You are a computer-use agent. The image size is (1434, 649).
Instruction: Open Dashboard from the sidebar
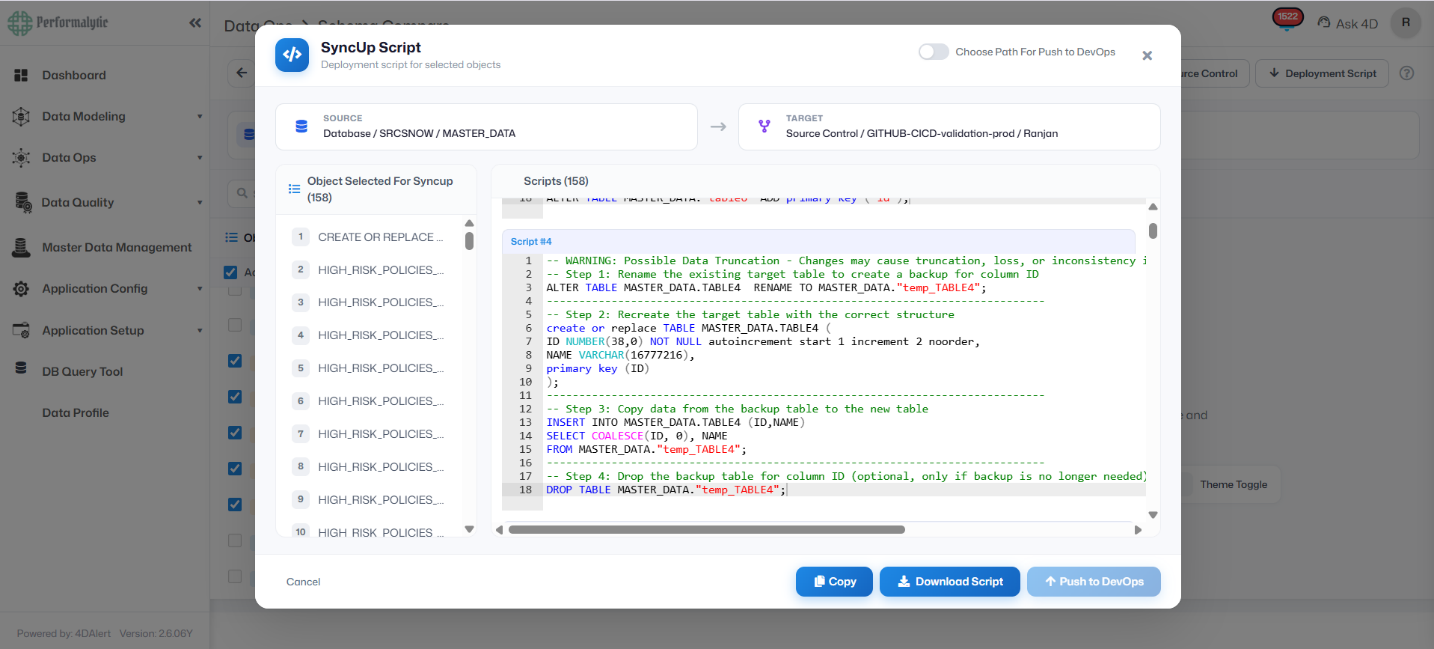74,75
